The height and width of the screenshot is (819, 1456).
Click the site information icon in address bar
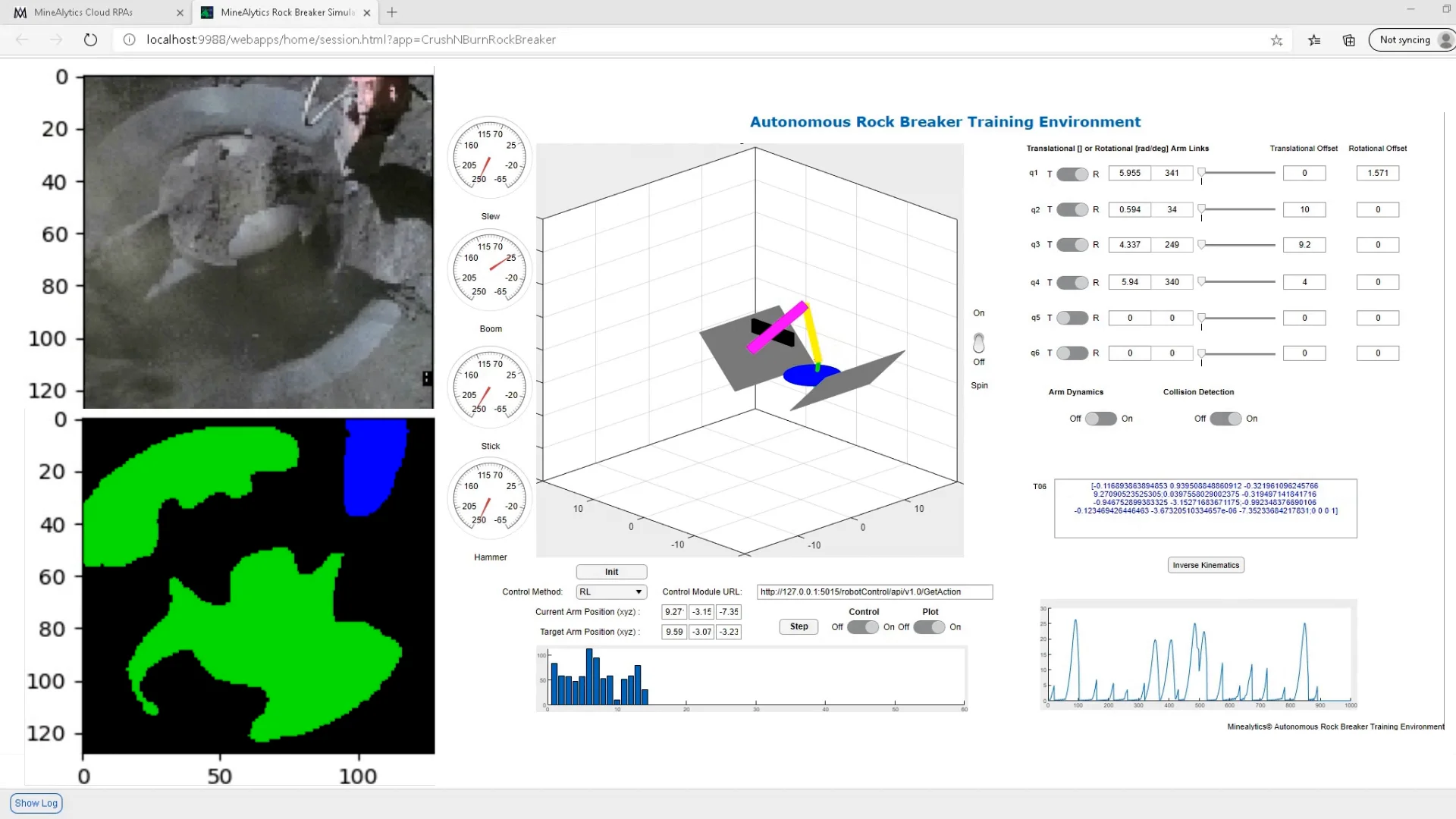point(129,39)
